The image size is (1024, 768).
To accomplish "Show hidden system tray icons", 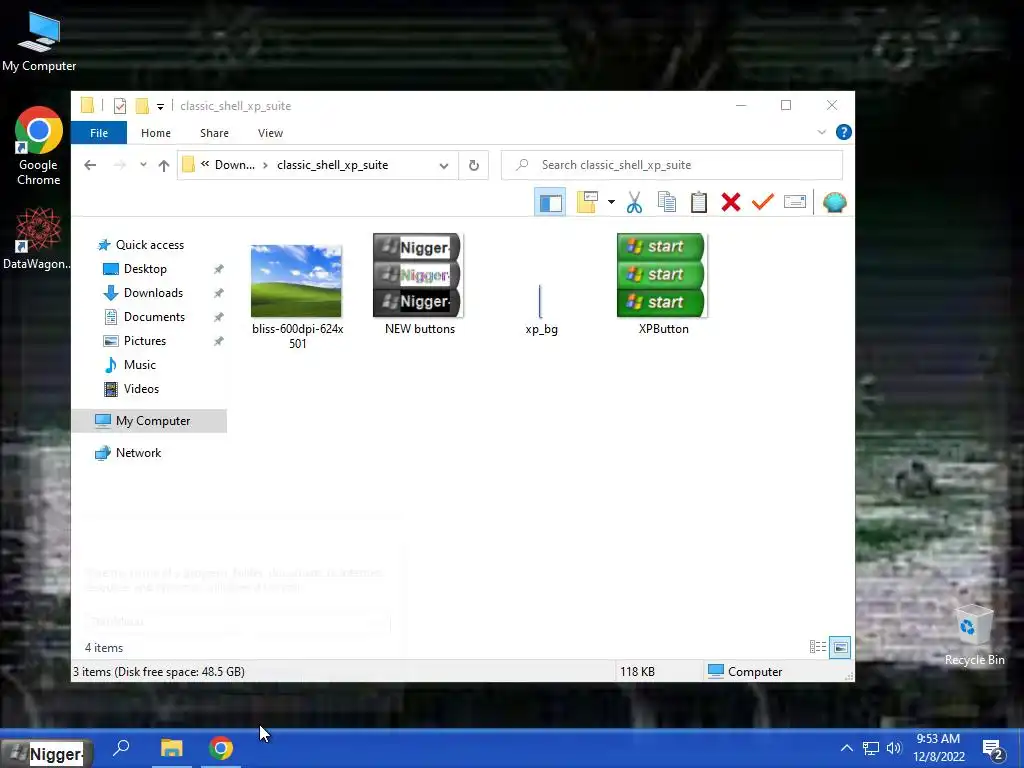I will pos(846,748).
